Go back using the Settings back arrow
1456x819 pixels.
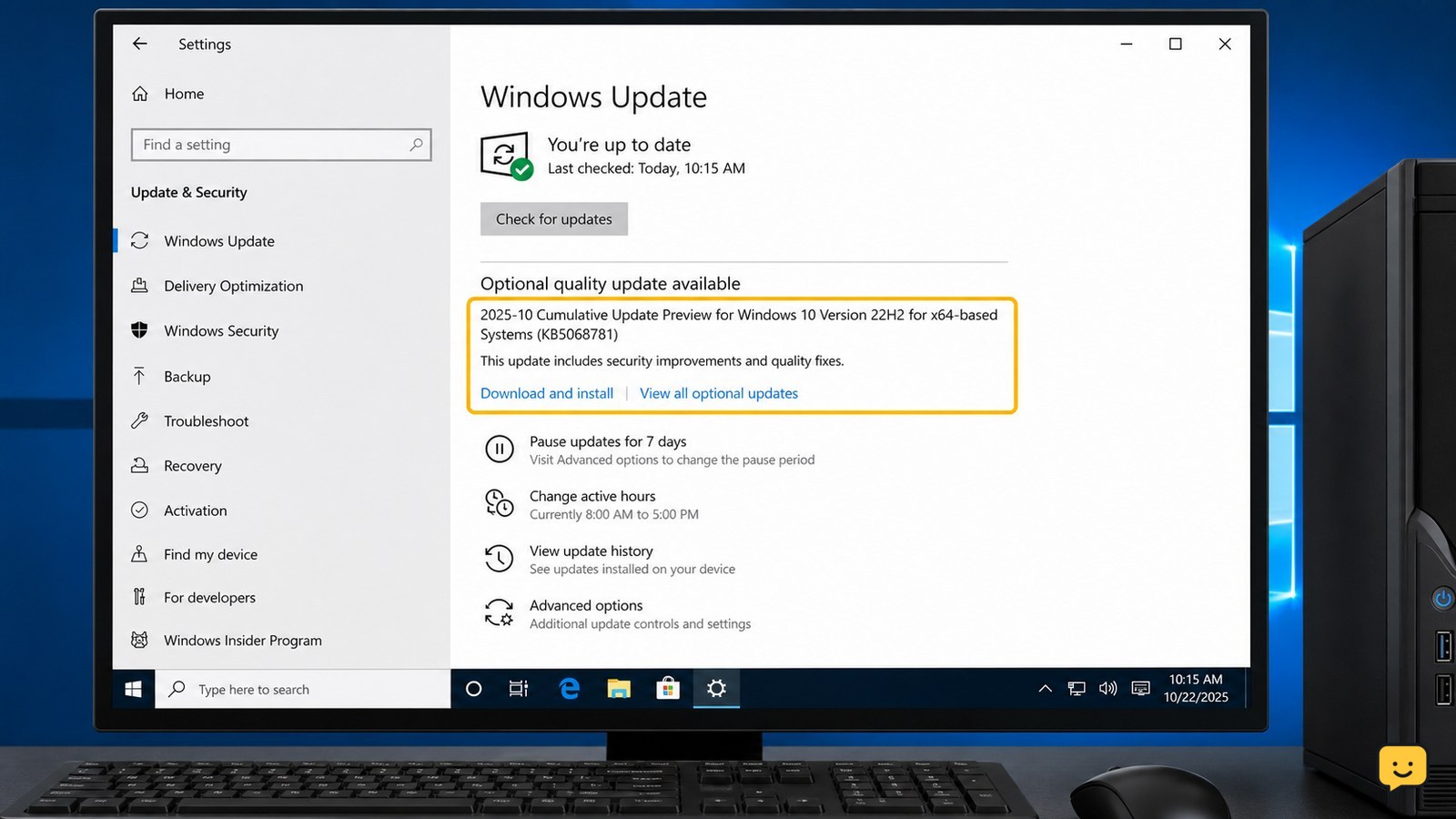coord(139,44)
